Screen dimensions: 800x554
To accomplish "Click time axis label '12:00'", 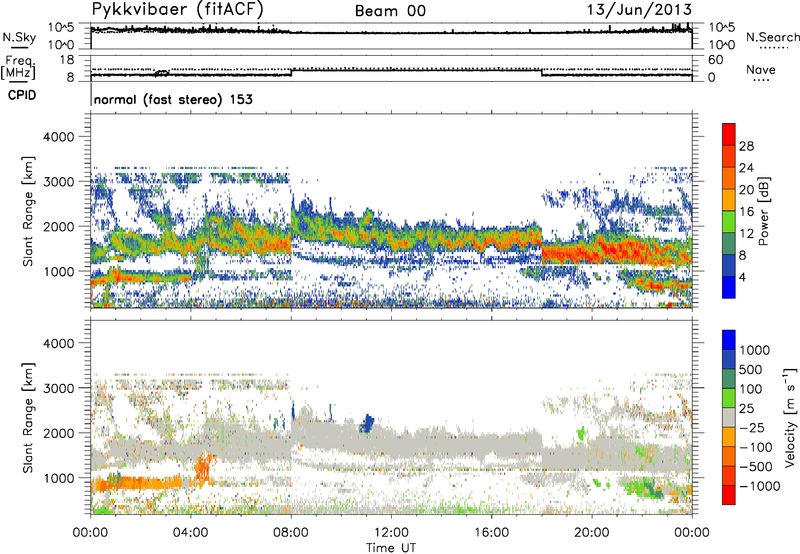I will tap(391, 533).
